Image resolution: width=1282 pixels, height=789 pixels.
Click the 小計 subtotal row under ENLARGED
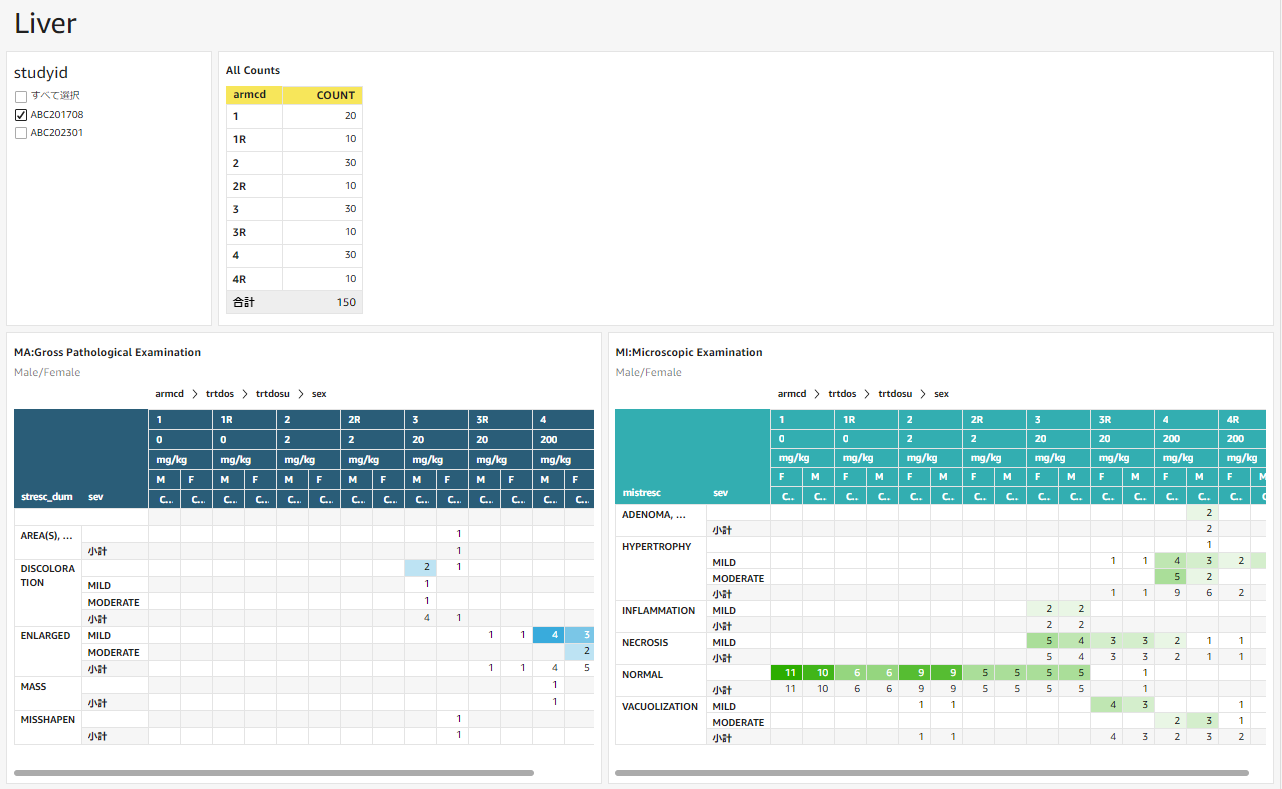[x=96, y=667]
